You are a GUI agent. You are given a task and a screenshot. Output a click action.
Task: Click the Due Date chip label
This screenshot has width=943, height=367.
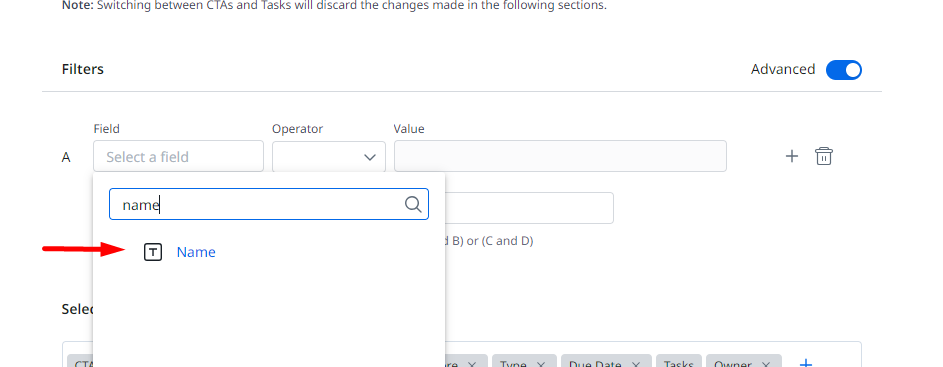595,363
